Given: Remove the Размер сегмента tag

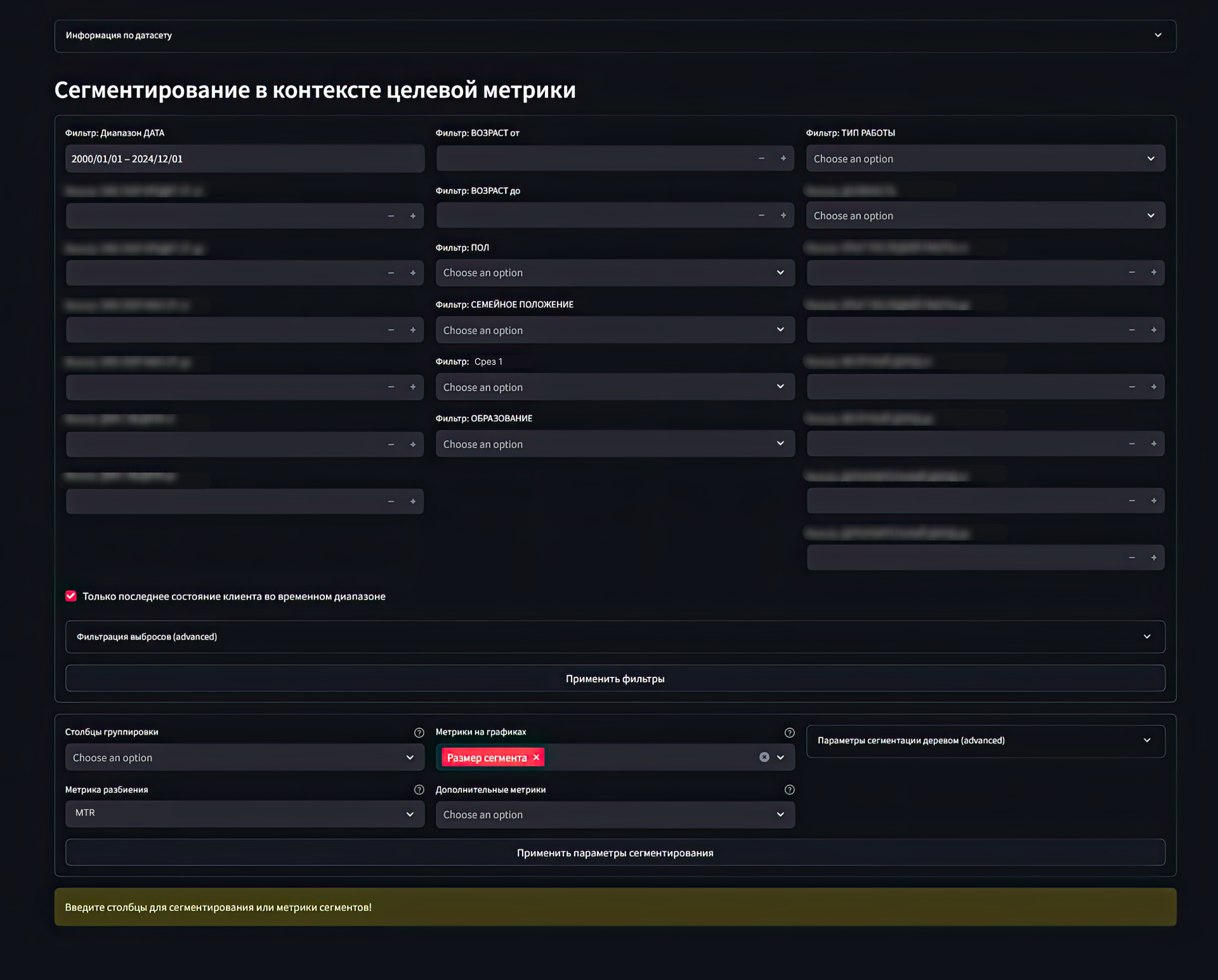Looking at the screenshot, I should 536,757.
